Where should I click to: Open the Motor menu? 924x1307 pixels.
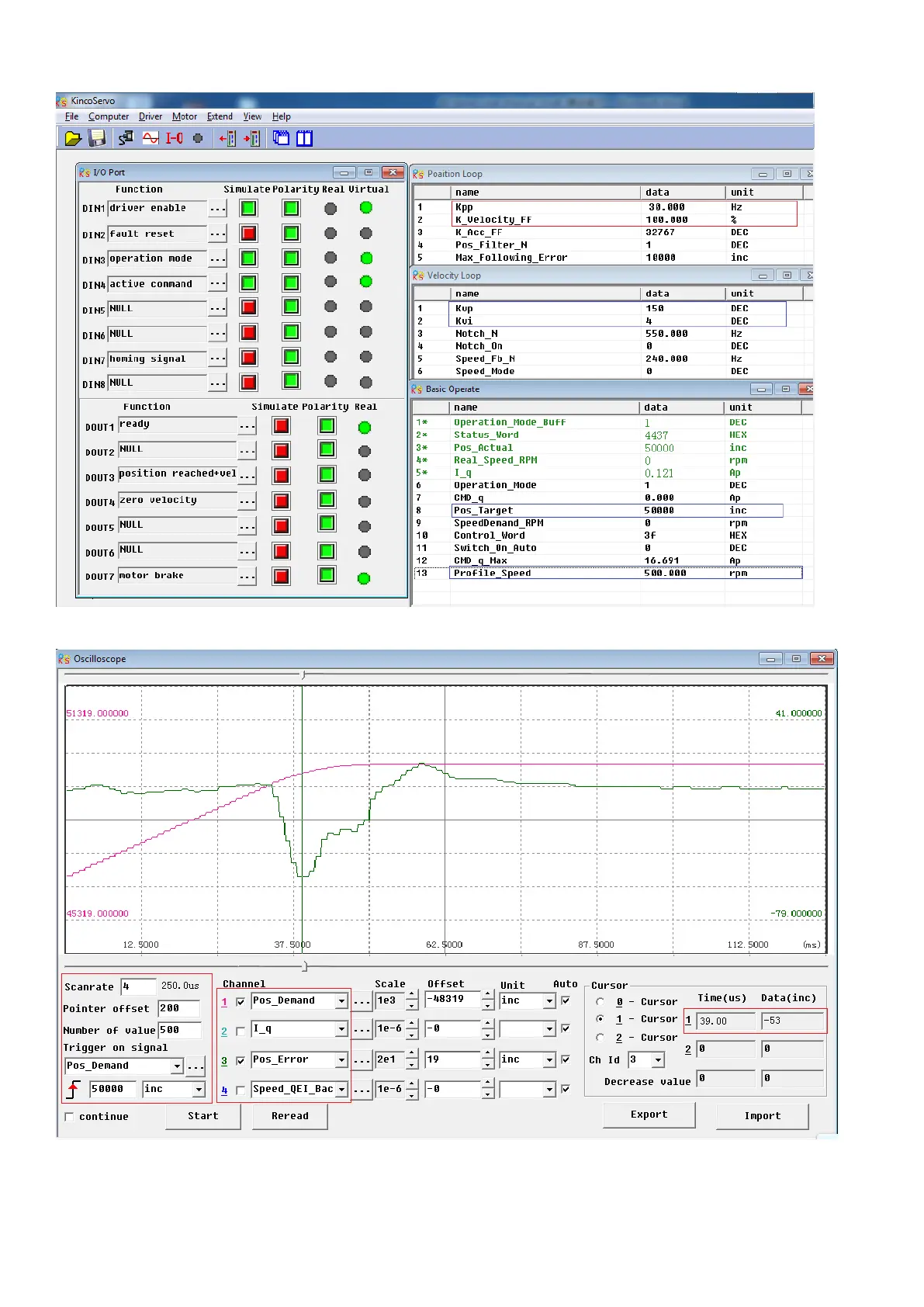pyautogui.click(x=185, y=116)
